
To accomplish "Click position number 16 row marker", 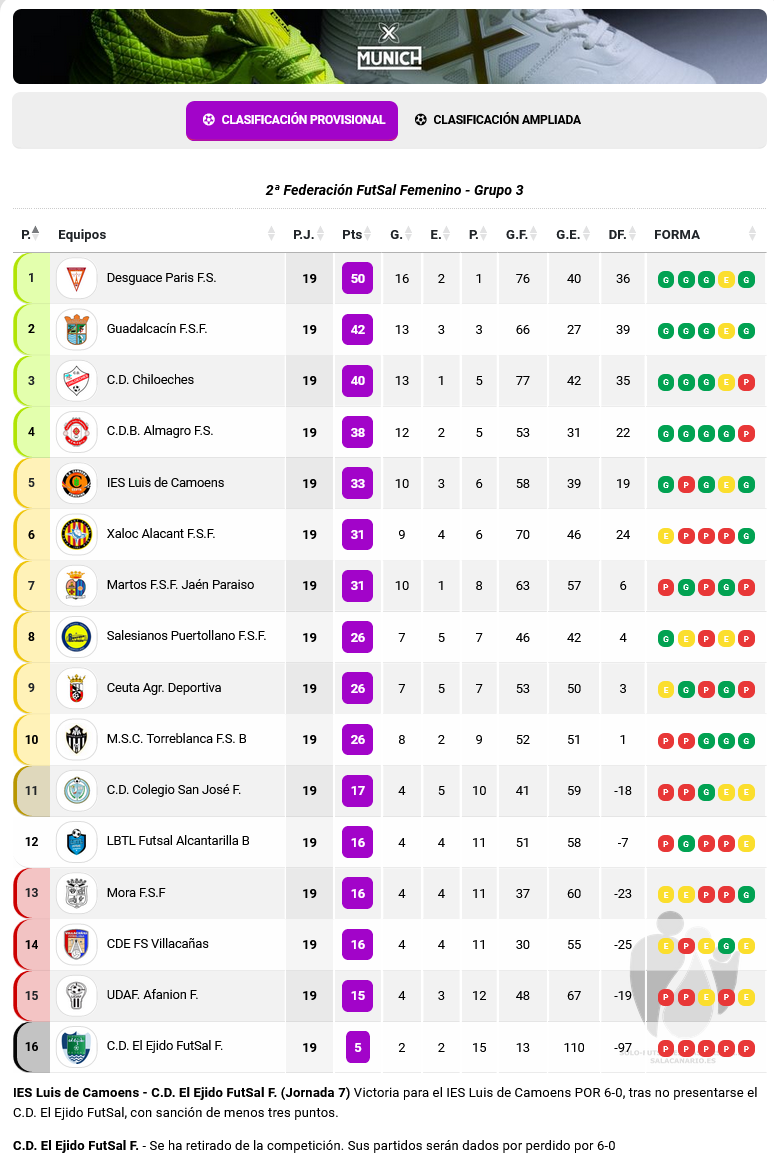I will click(x=31, y=1047).
